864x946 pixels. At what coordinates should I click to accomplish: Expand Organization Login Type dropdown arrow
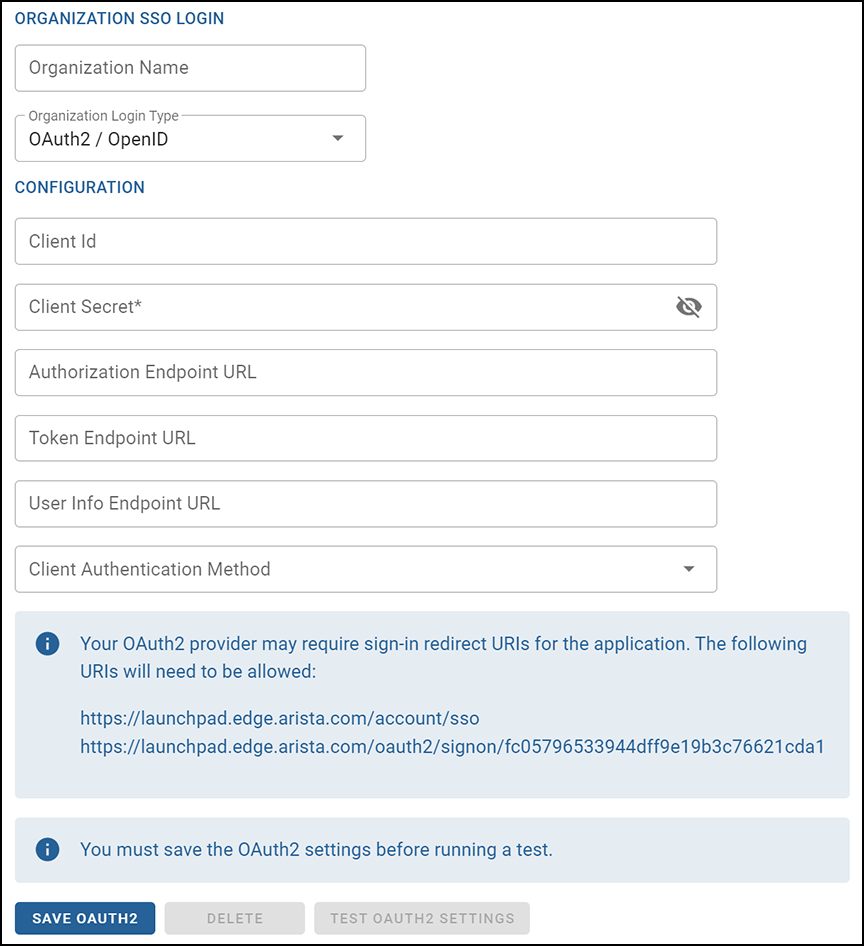click(x=338, y=138)
